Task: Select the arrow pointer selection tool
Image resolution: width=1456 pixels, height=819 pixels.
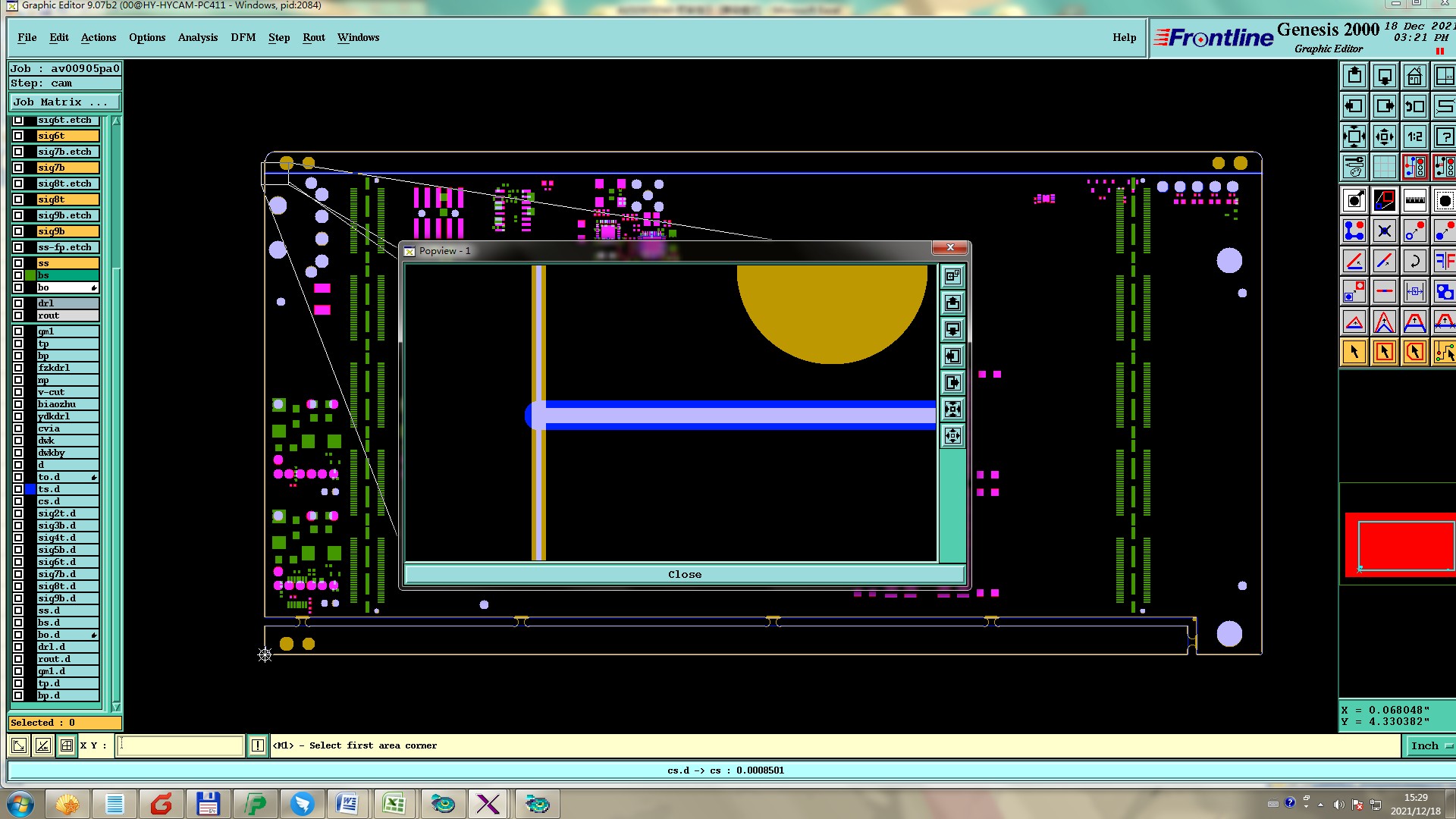Action: tap(1354, 352)
